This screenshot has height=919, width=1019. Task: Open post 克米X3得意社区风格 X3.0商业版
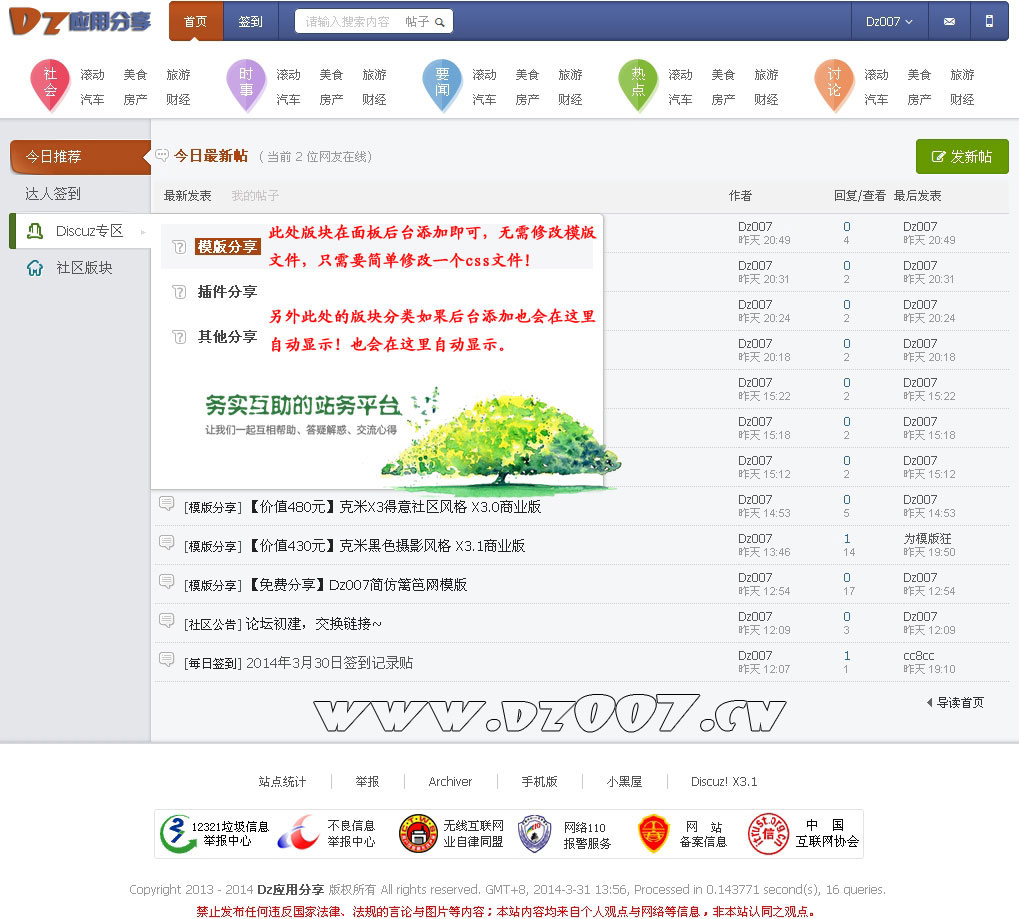(395, 507)
